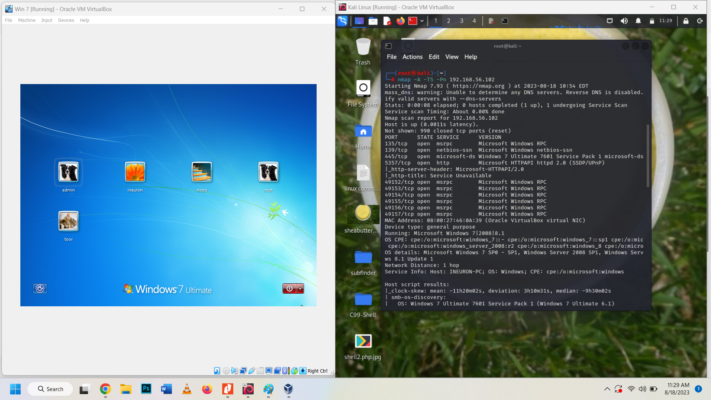Screen dimensions: 711x400
Task: Click the Windows Start button on host taskbar
Action: (15, 389)
